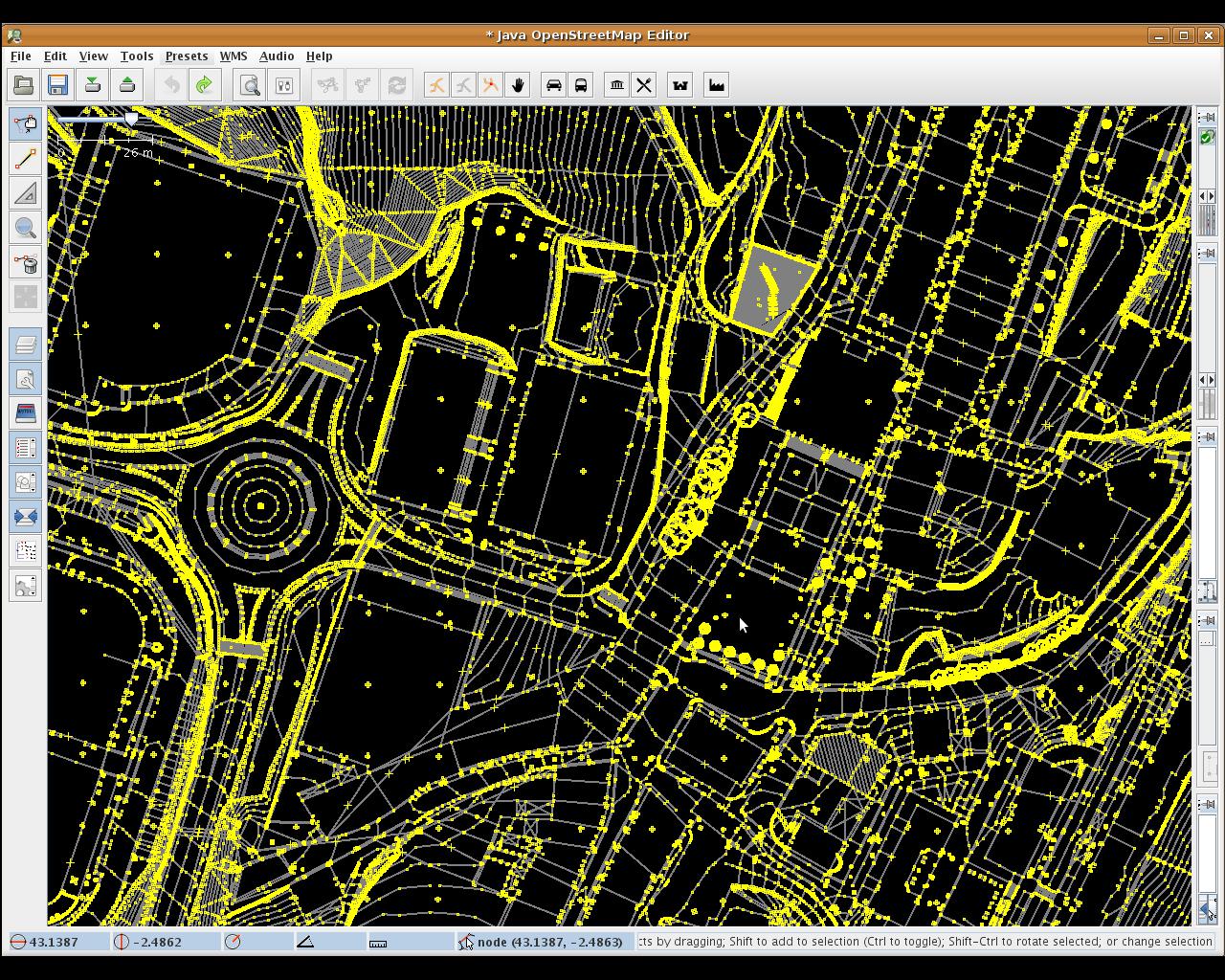Image resolution: width=1225 pixels, height=980 pixels.
Task: Activate the Delete mode trash tool
Action: pyautogui.click(x=26, y=261)
